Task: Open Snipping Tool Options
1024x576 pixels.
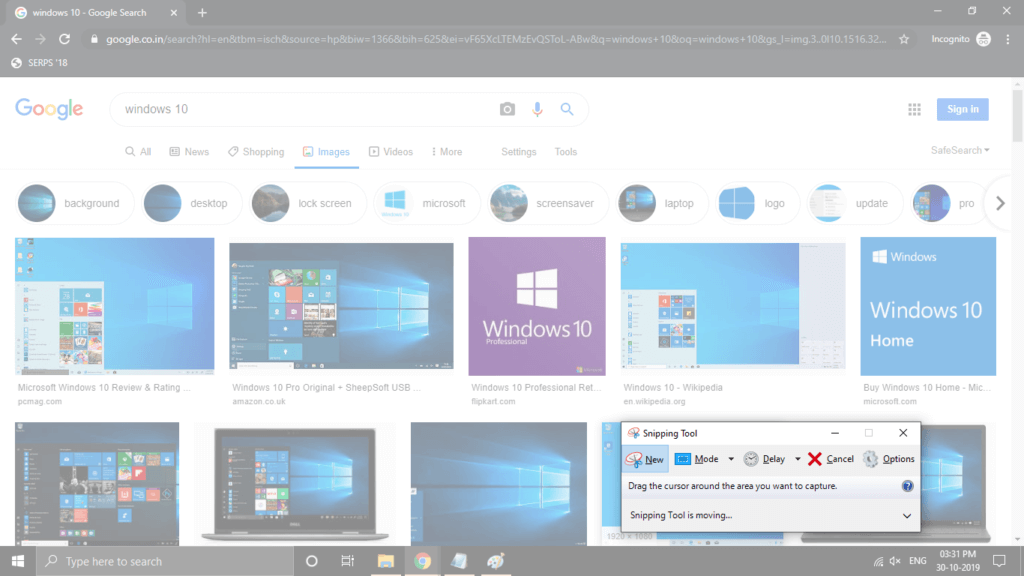Action: coord(889,459)
